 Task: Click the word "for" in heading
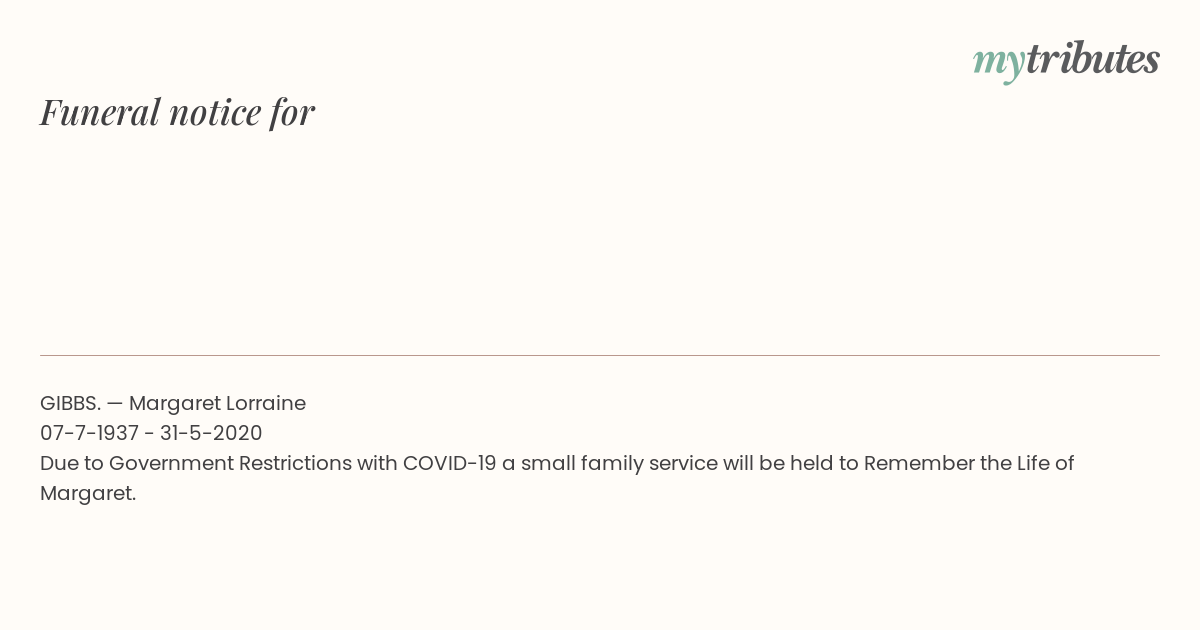tap(292, 112)
